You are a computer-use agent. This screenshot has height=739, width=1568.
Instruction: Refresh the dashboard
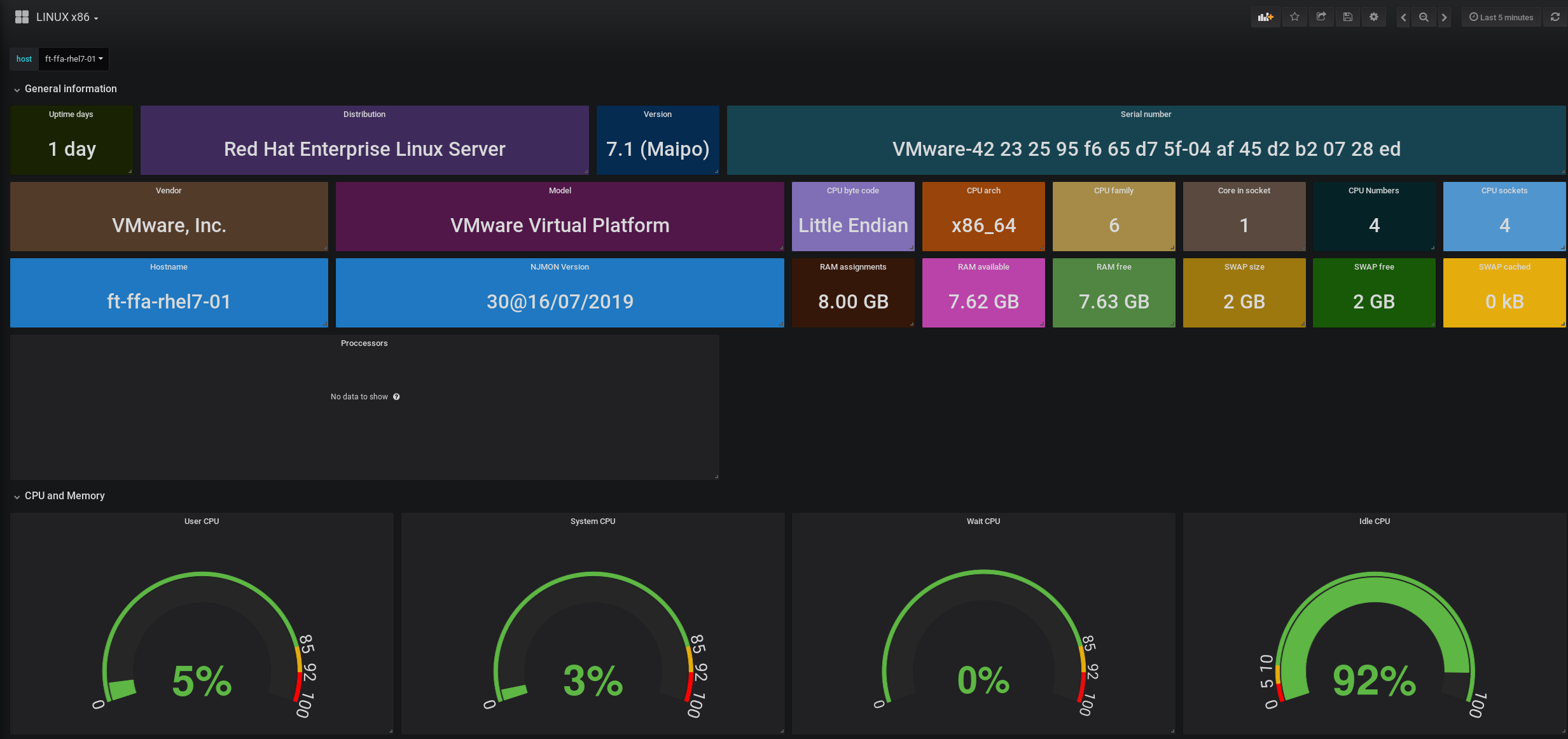pos(1555,17)
